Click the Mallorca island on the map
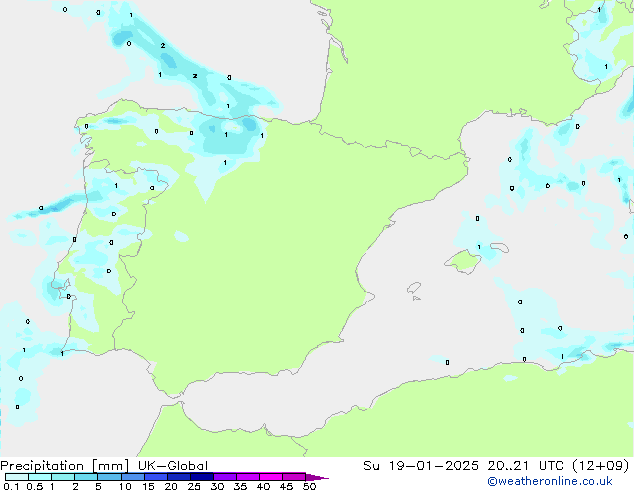This screenshot has height=490, width=634. (x=463, y=261)
